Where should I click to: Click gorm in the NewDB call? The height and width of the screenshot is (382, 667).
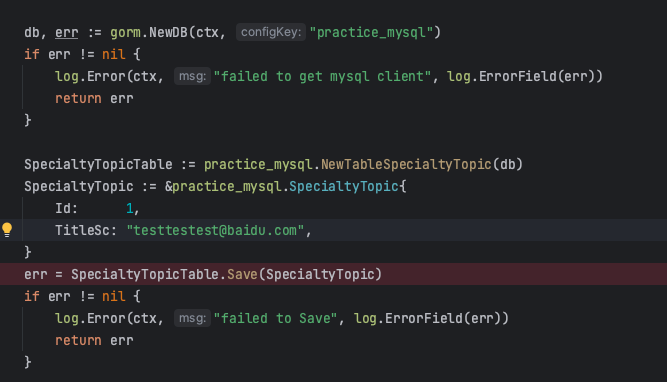[125, 32]
